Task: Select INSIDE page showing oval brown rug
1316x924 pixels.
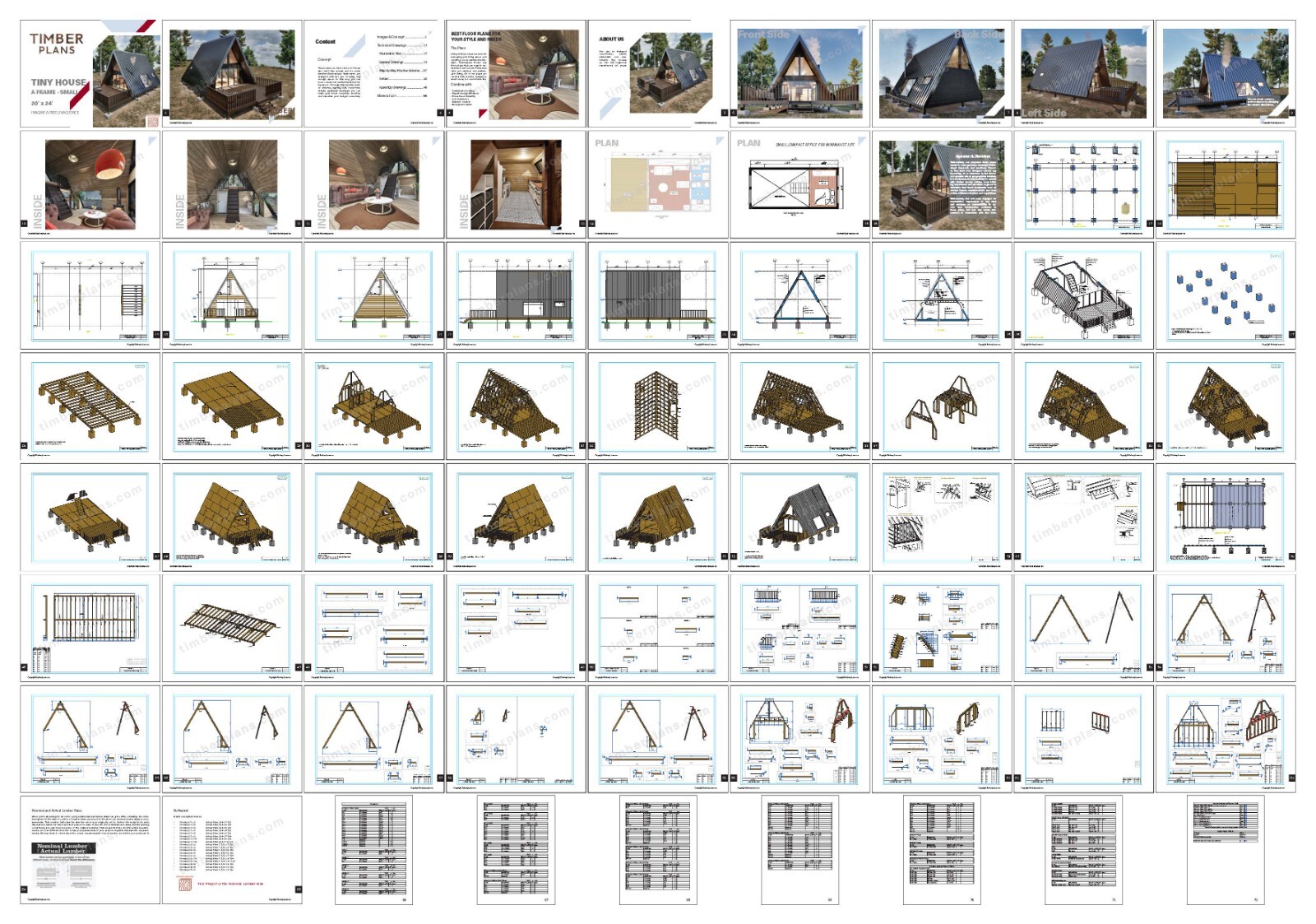Action: [x=374, y=185]
